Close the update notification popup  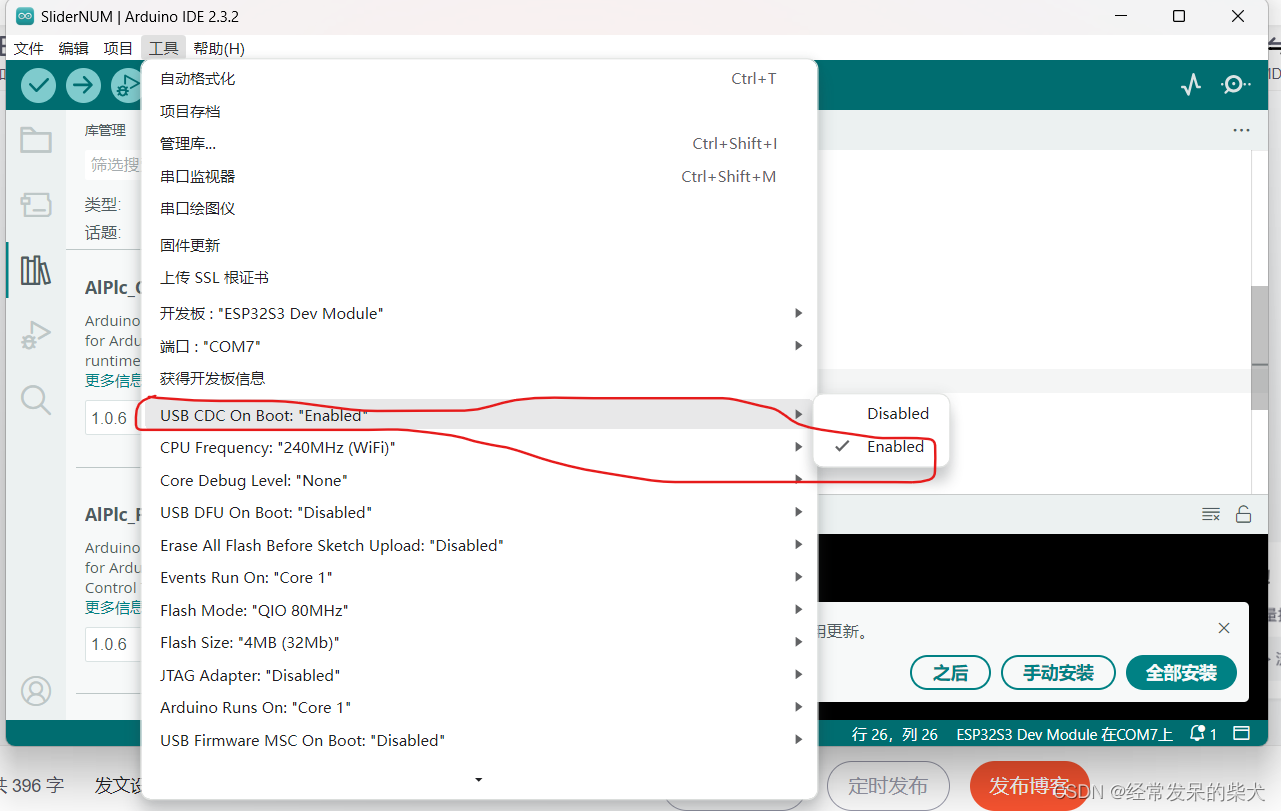pos(1224,628)
